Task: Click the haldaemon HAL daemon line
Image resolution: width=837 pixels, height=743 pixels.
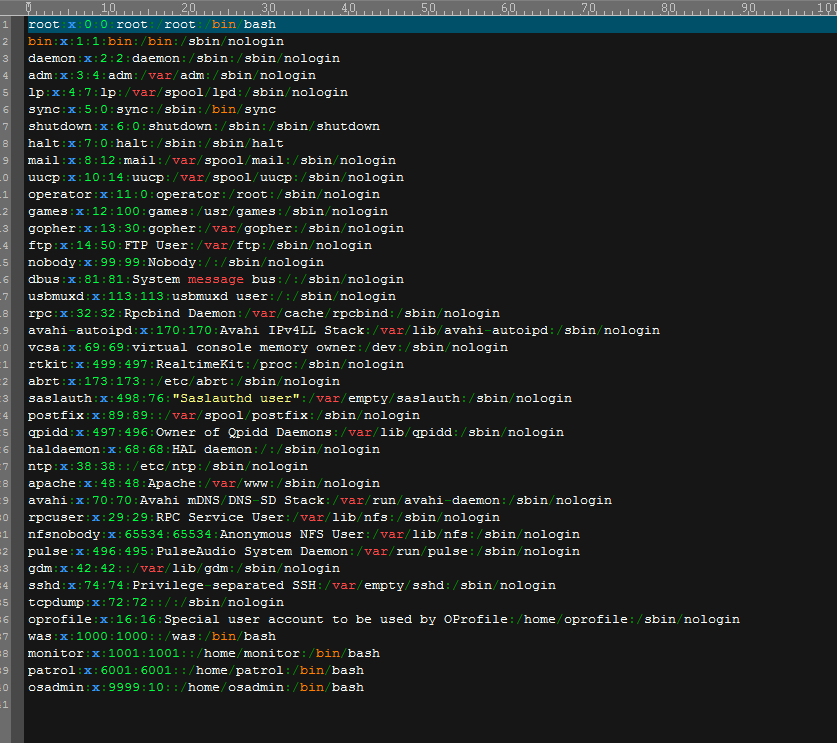Action: (x=204, y=450)
